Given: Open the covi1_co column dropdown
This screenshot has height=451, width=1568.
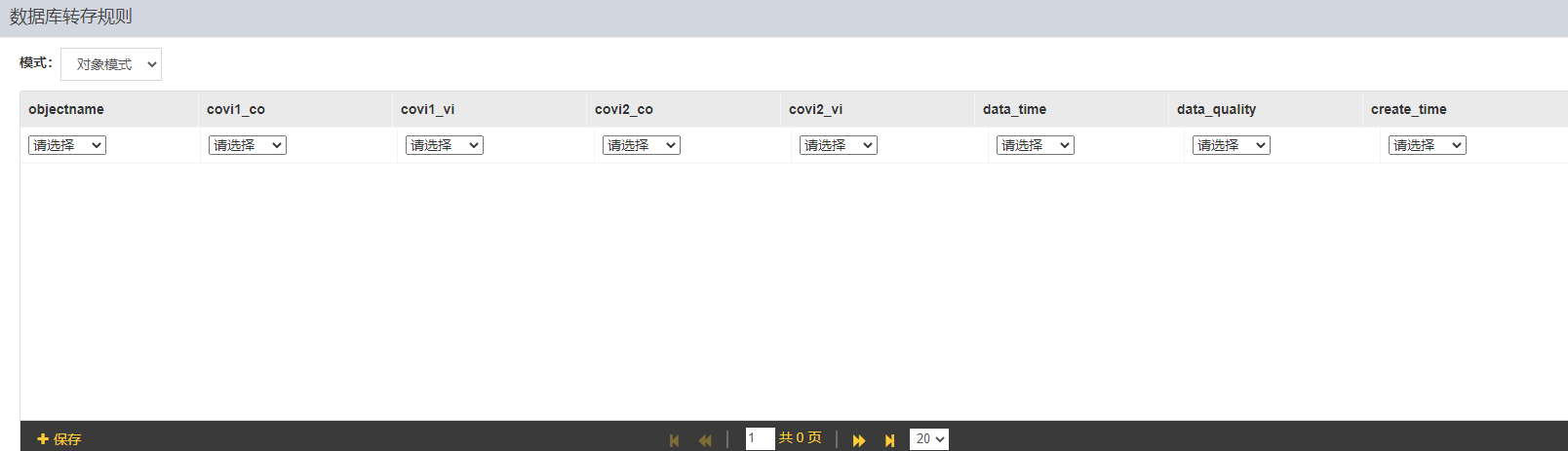Looking at the screenshot, I should (248, 145).
